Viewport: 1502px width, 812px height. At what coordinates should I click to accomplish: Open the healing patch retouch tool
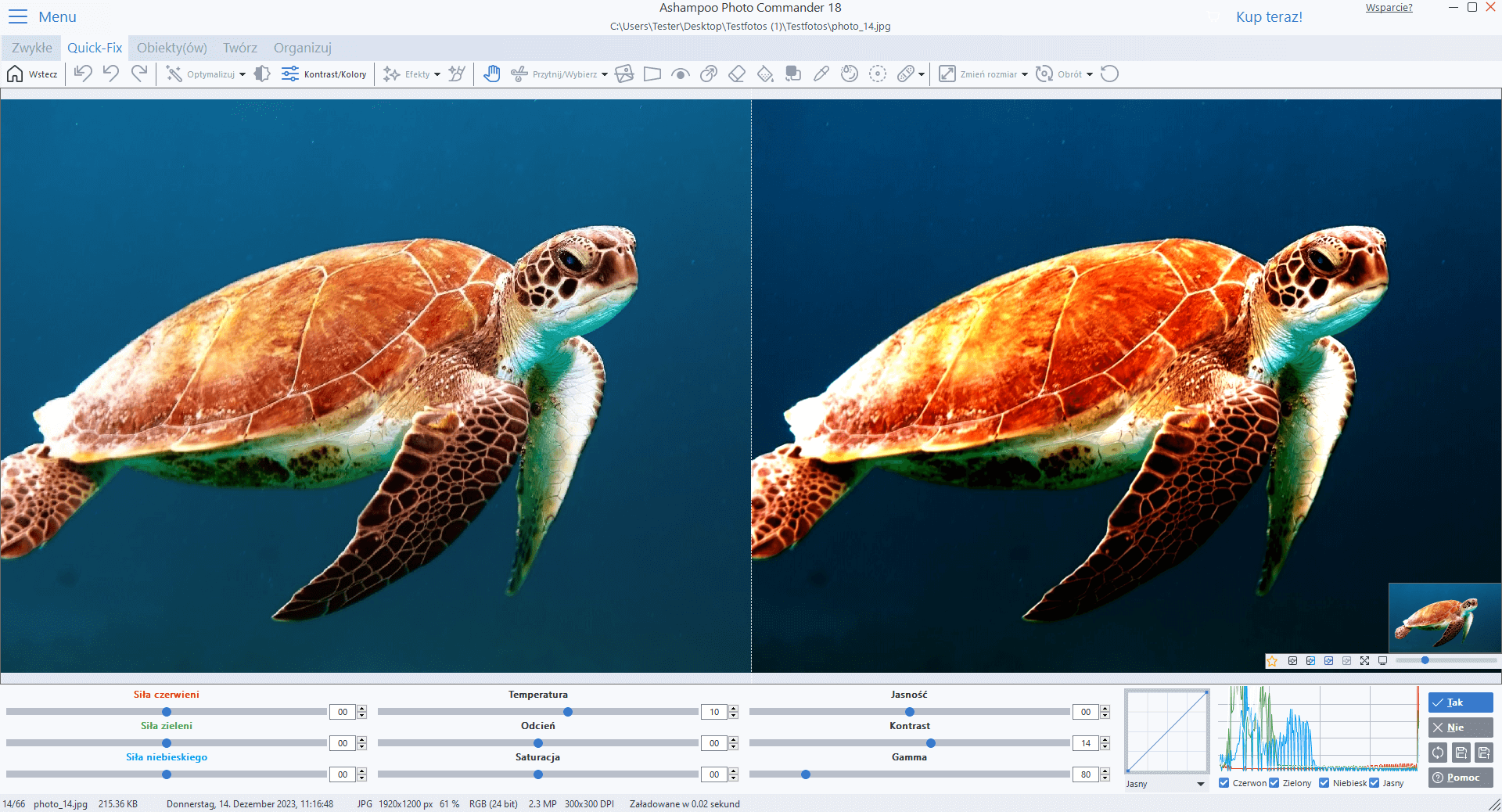(x=907, y=74)
